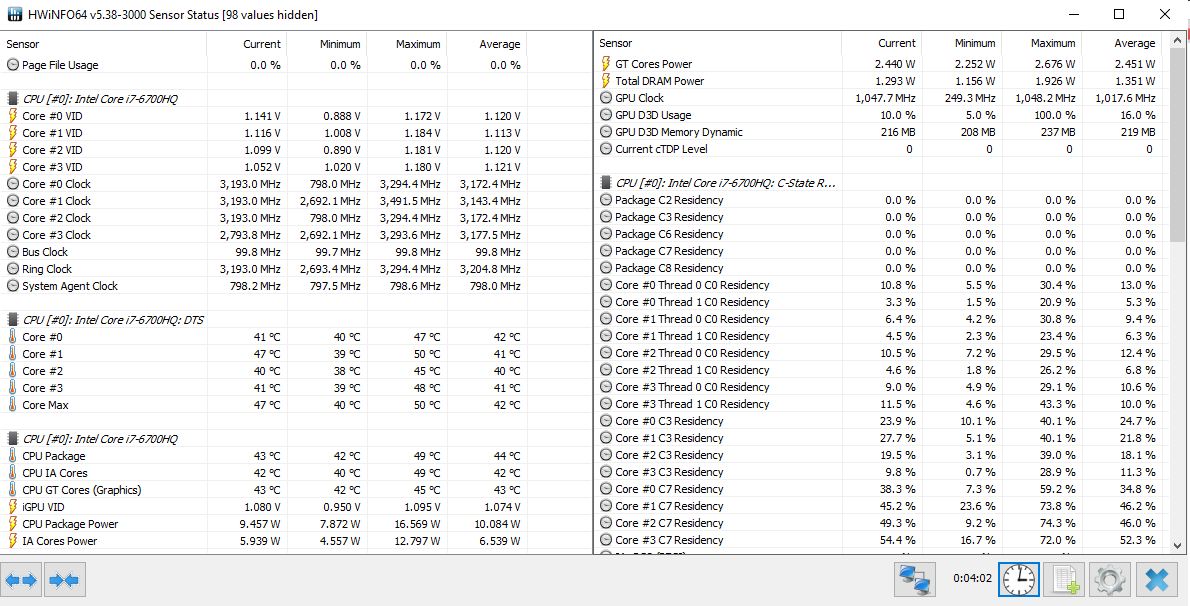Click the Page File Usage gauge icon
The image size is (1190, 606).
13,65
